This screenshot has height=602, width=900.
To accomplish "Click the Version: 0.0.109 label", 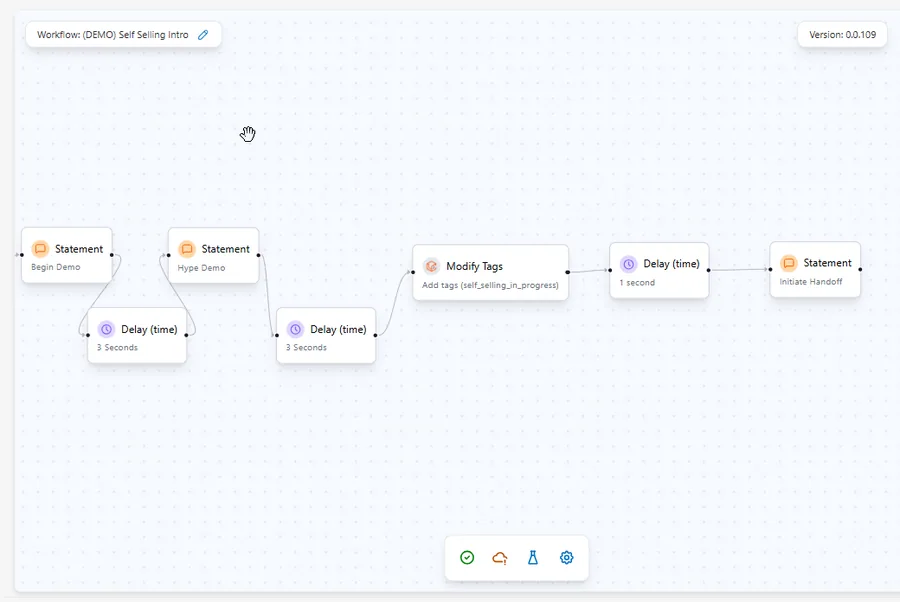I will coord(843,34).
